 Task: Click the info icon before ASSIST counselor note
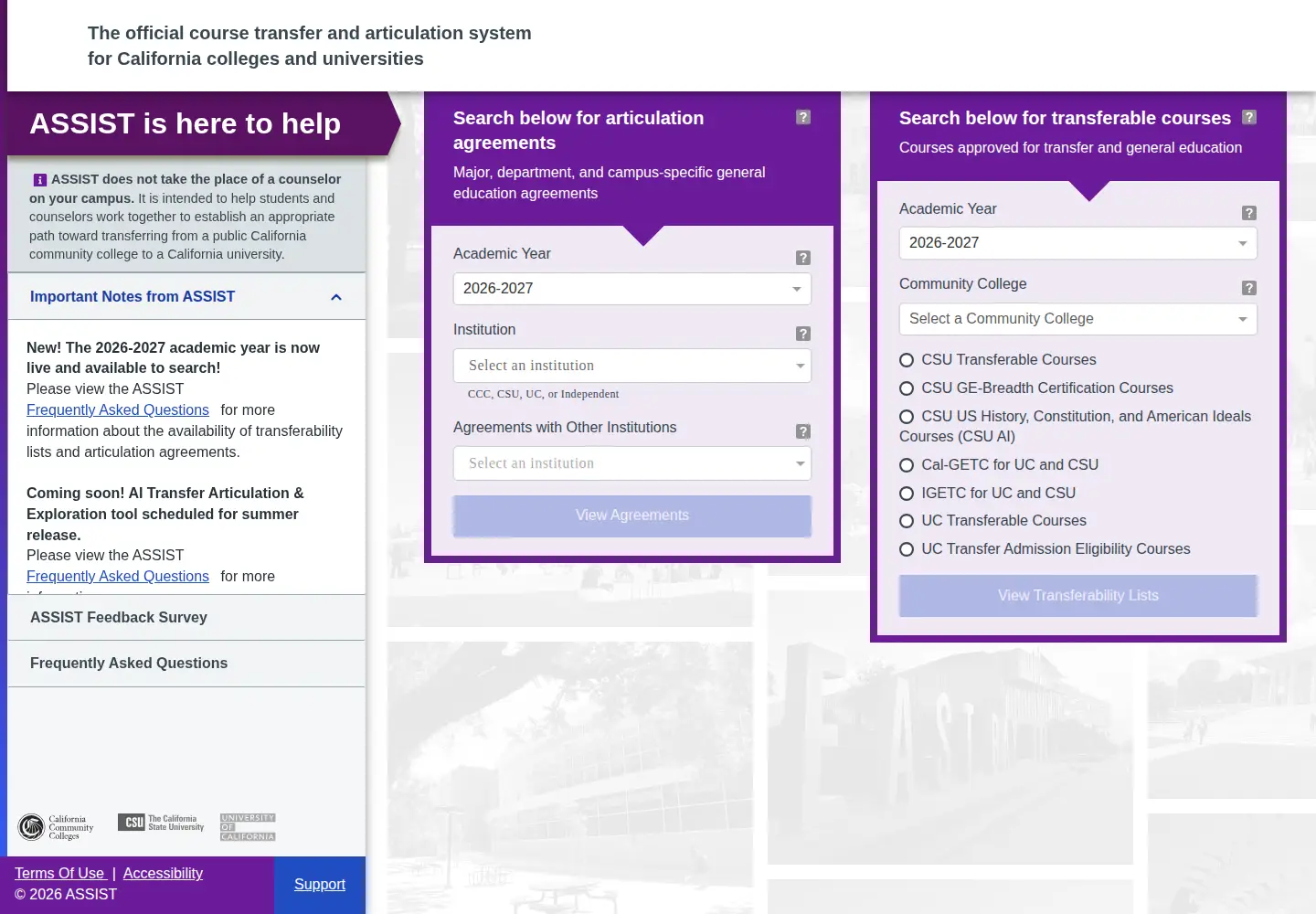pos(40,180)
